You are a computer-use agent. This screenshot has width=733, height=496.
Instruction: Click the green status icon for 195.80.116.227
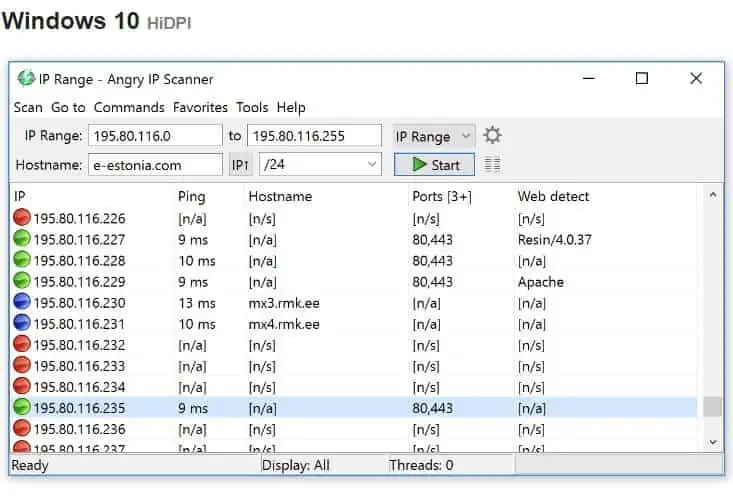tap(22, 238)
